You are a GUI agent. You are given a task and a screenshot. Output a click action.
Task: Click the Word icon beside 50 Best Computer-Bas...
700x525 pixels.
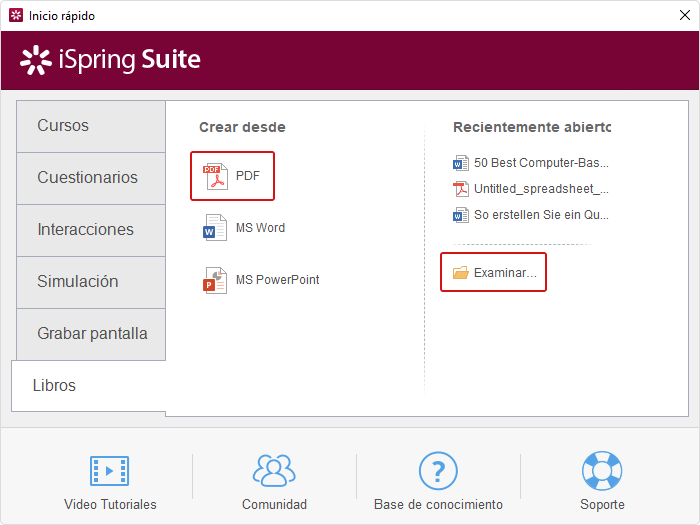[461, 163]
